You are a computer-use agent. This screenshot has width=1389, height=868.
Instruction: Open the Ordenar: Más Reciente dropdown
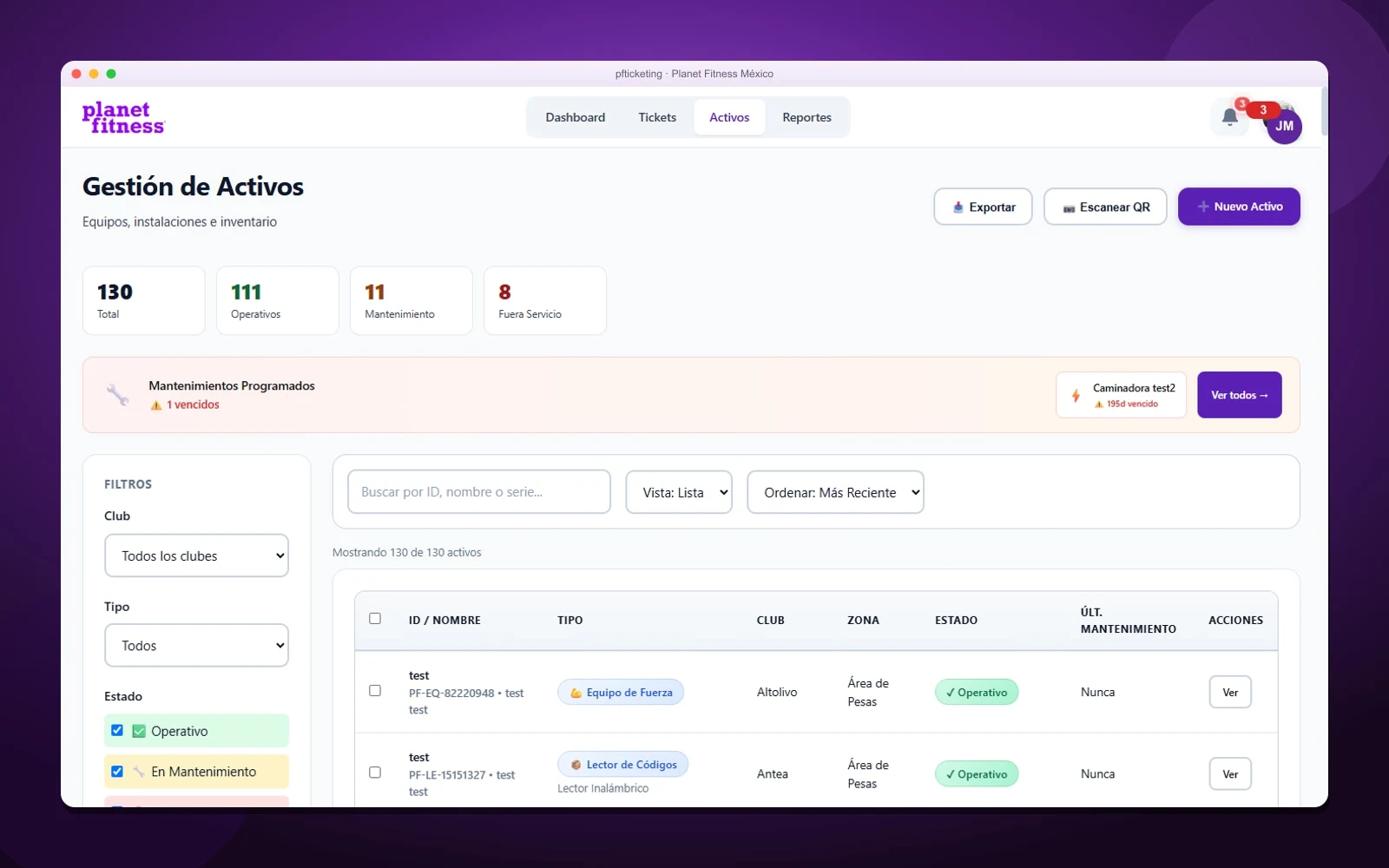[x=835, y=492]
